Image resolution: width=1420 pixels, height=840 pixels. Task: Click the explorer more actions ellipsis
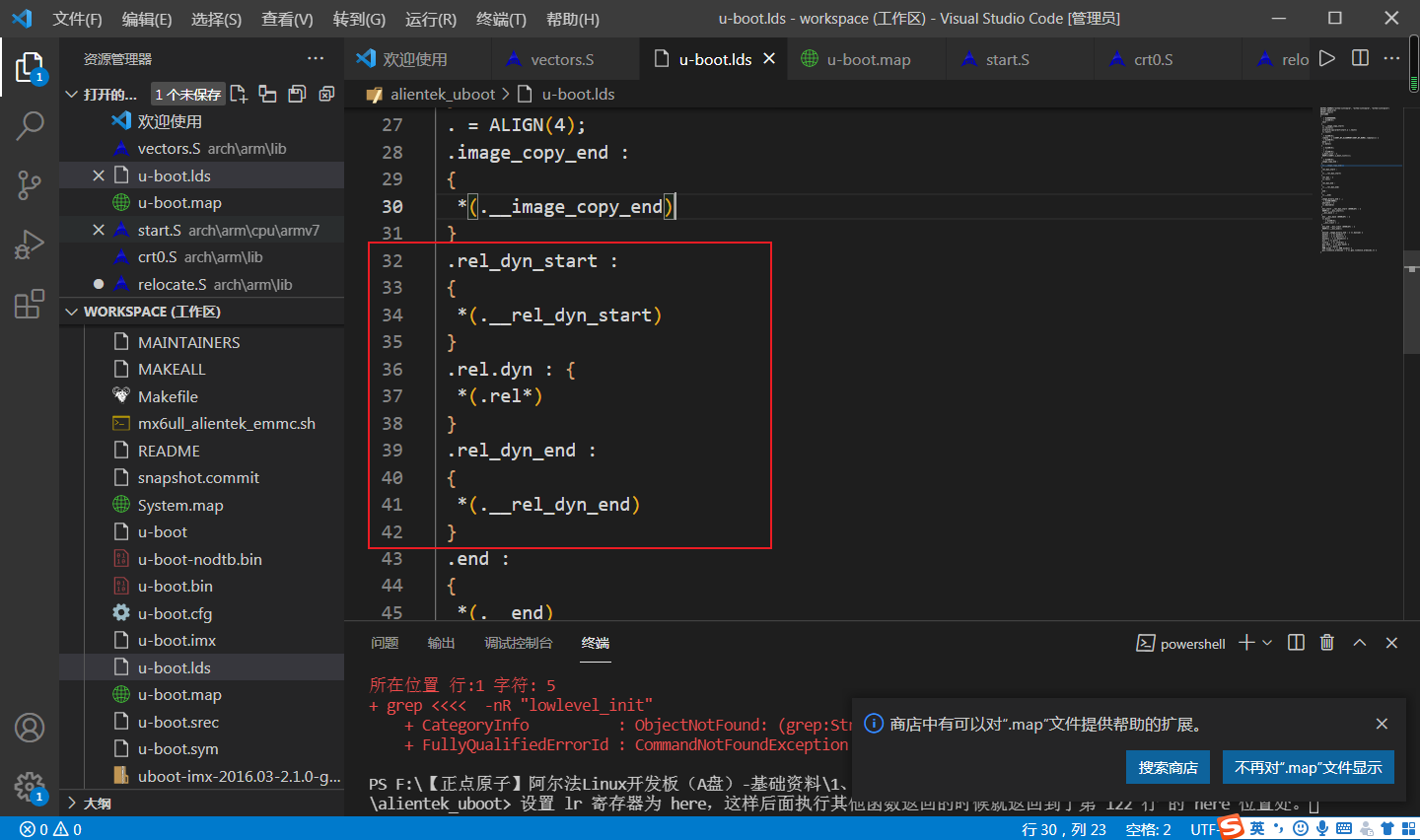316,59
